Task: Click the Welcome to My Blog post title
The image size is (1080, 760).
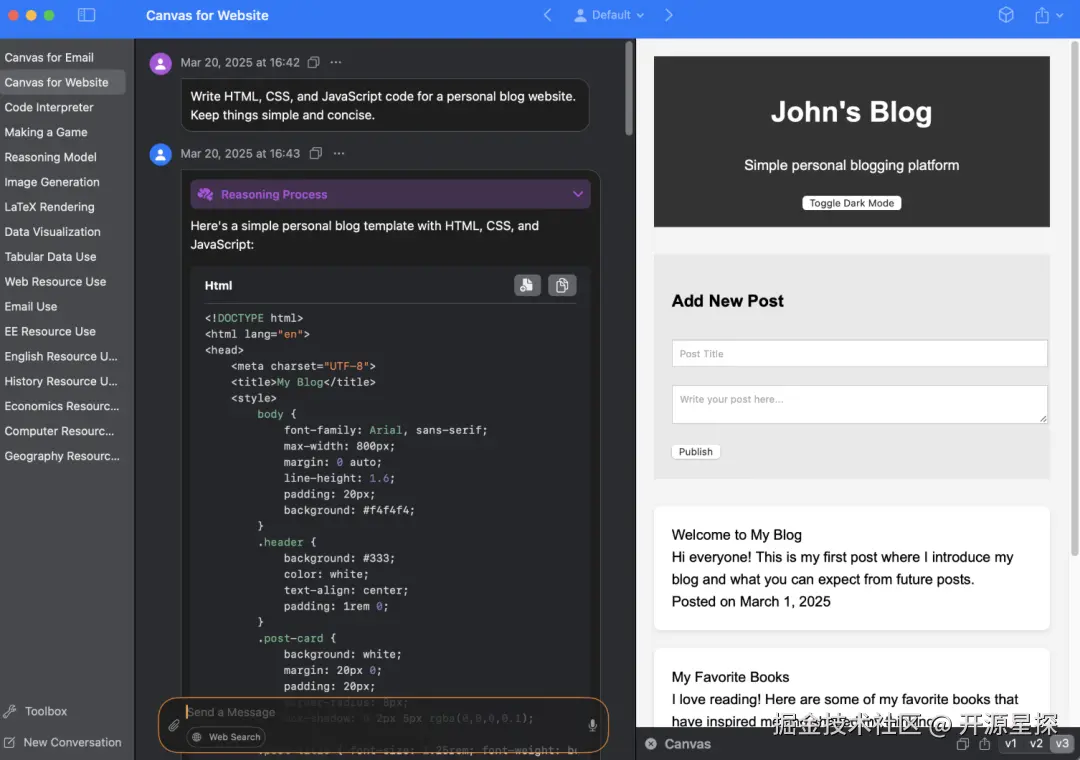Action: point(736,535)
